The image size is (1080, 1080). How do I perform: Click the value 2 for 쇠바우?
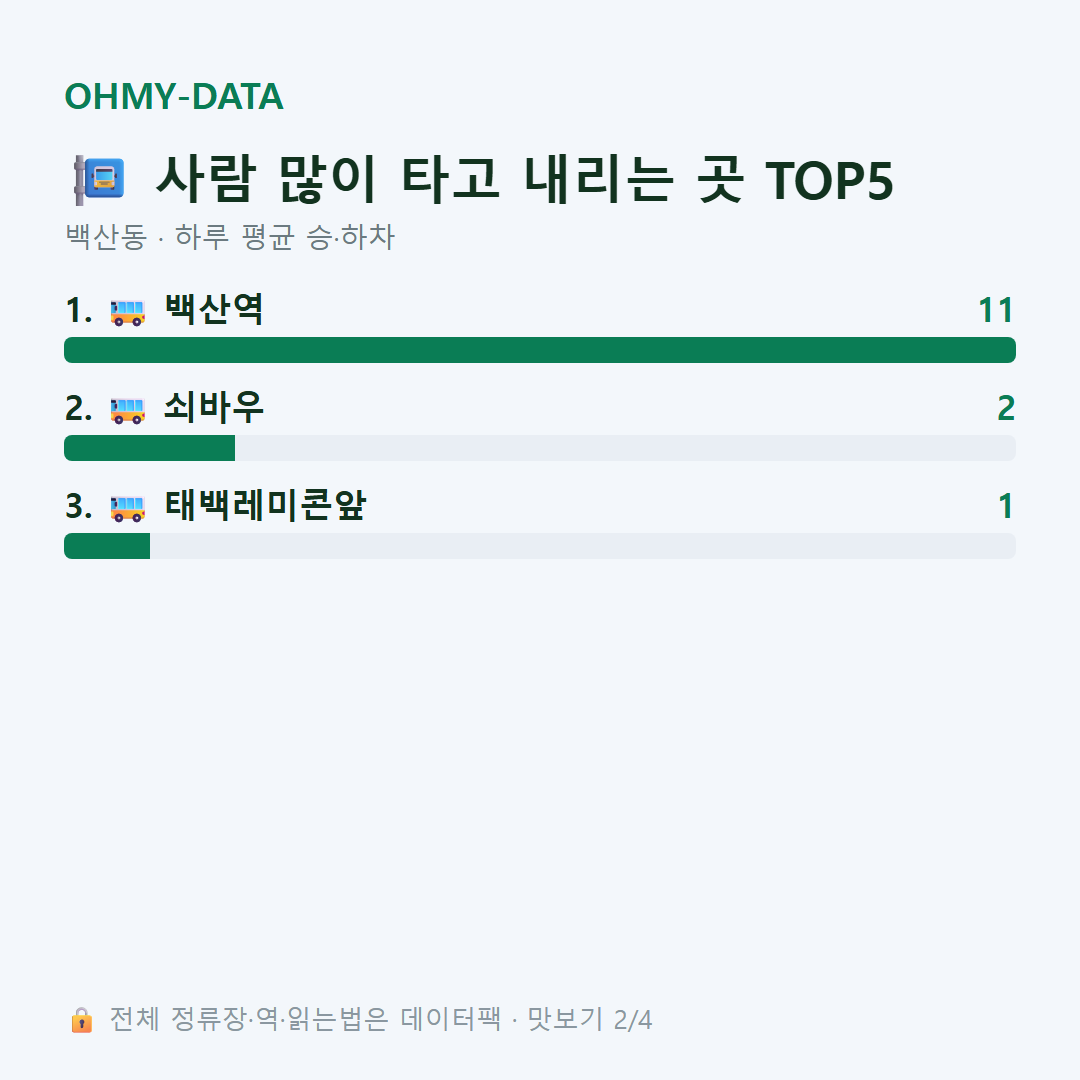pyautogui.click(x=1006, y=408)
